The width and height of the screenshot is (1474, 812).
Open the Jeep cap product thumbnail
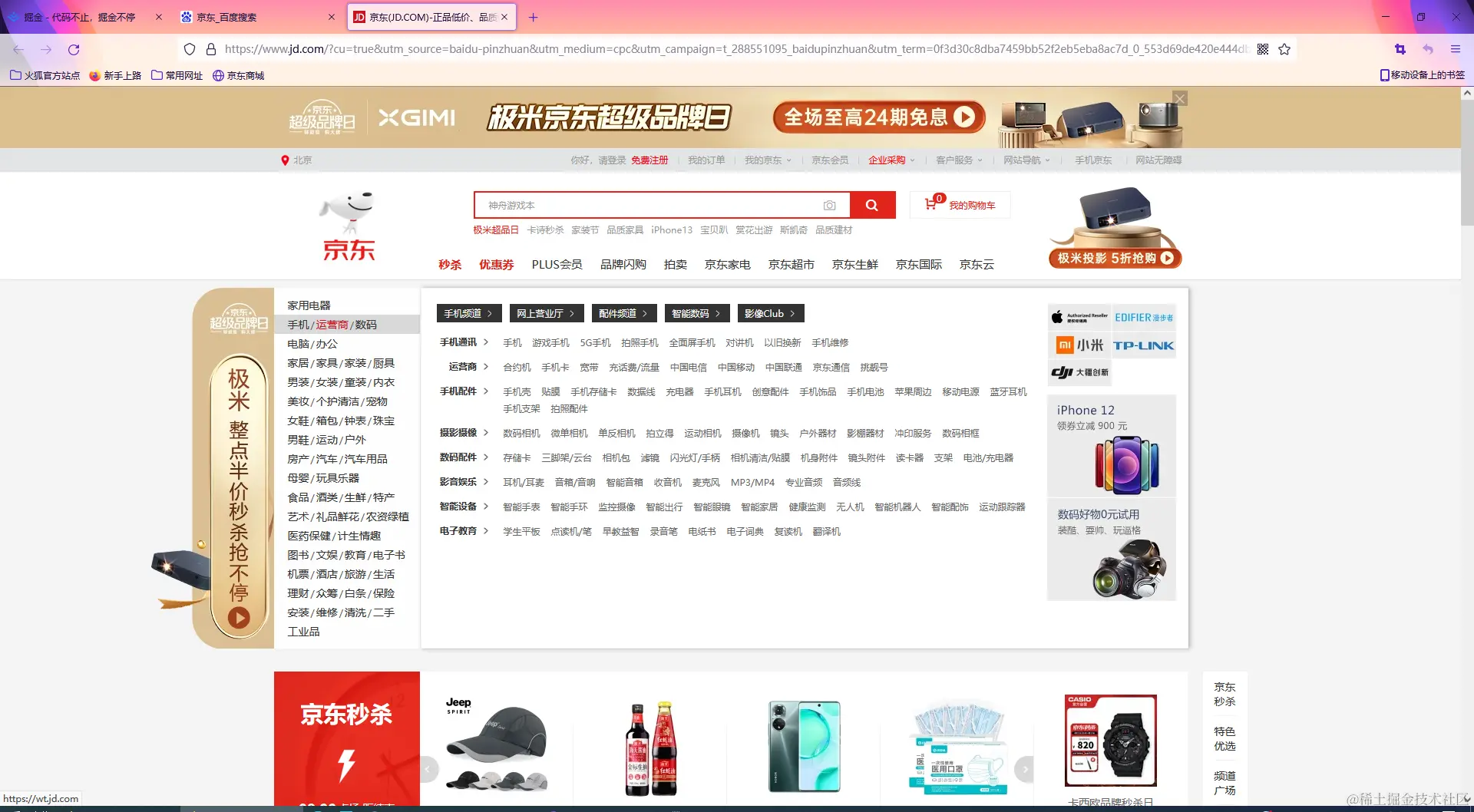point(496,744)
